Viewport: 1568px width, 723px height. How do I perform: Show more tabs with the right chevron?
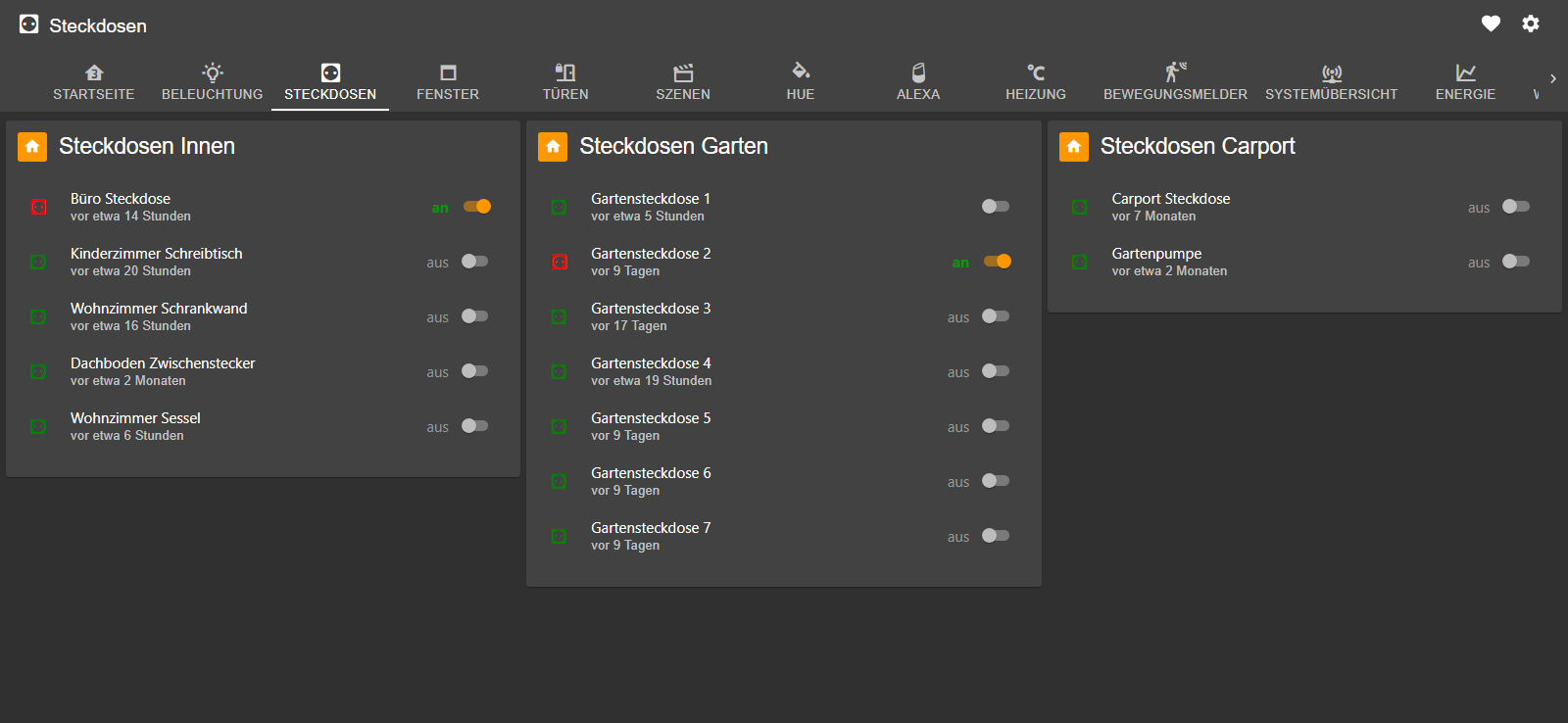pos(1553,78)
